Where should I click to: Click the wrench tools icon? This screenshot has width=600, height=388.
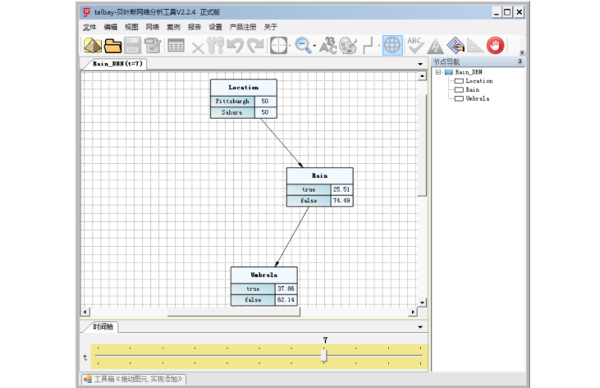pos(215,46)
